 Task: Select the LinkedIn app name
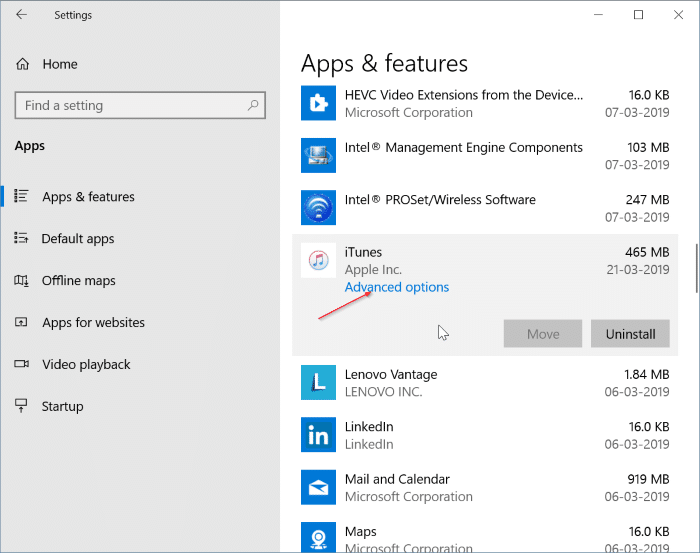click(x=369, y=427)
